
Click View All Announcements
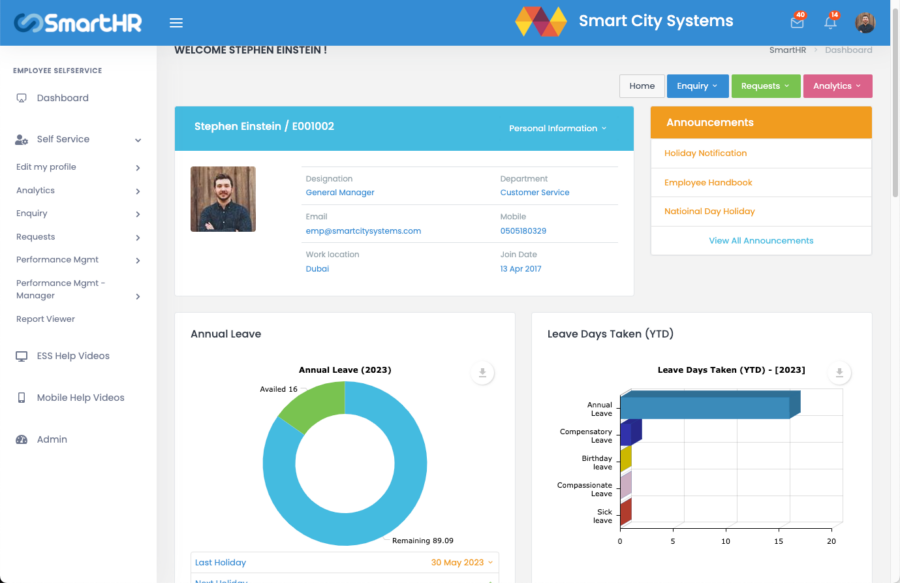[x=761, y=240]
